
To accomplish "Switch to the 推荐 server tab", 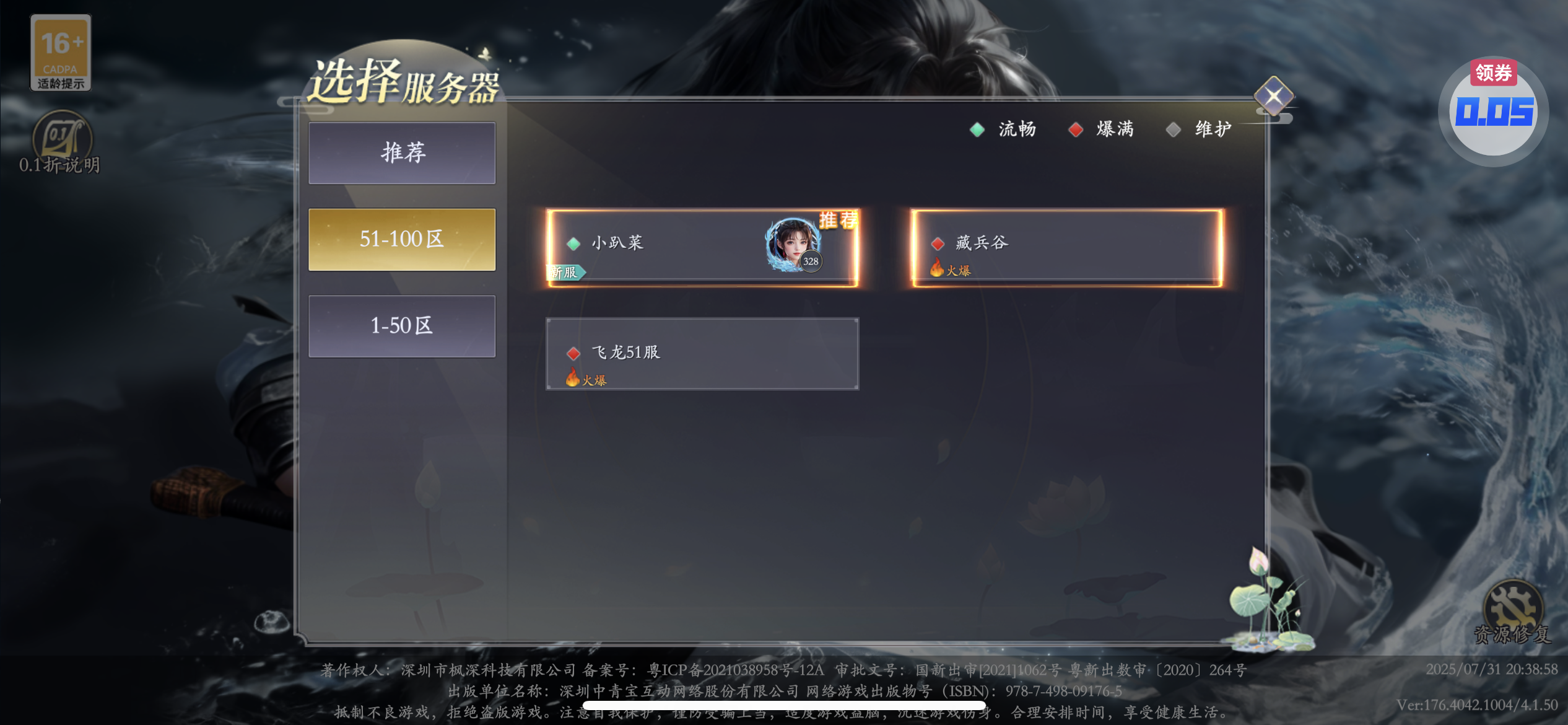I will click(x=402, y=153).
